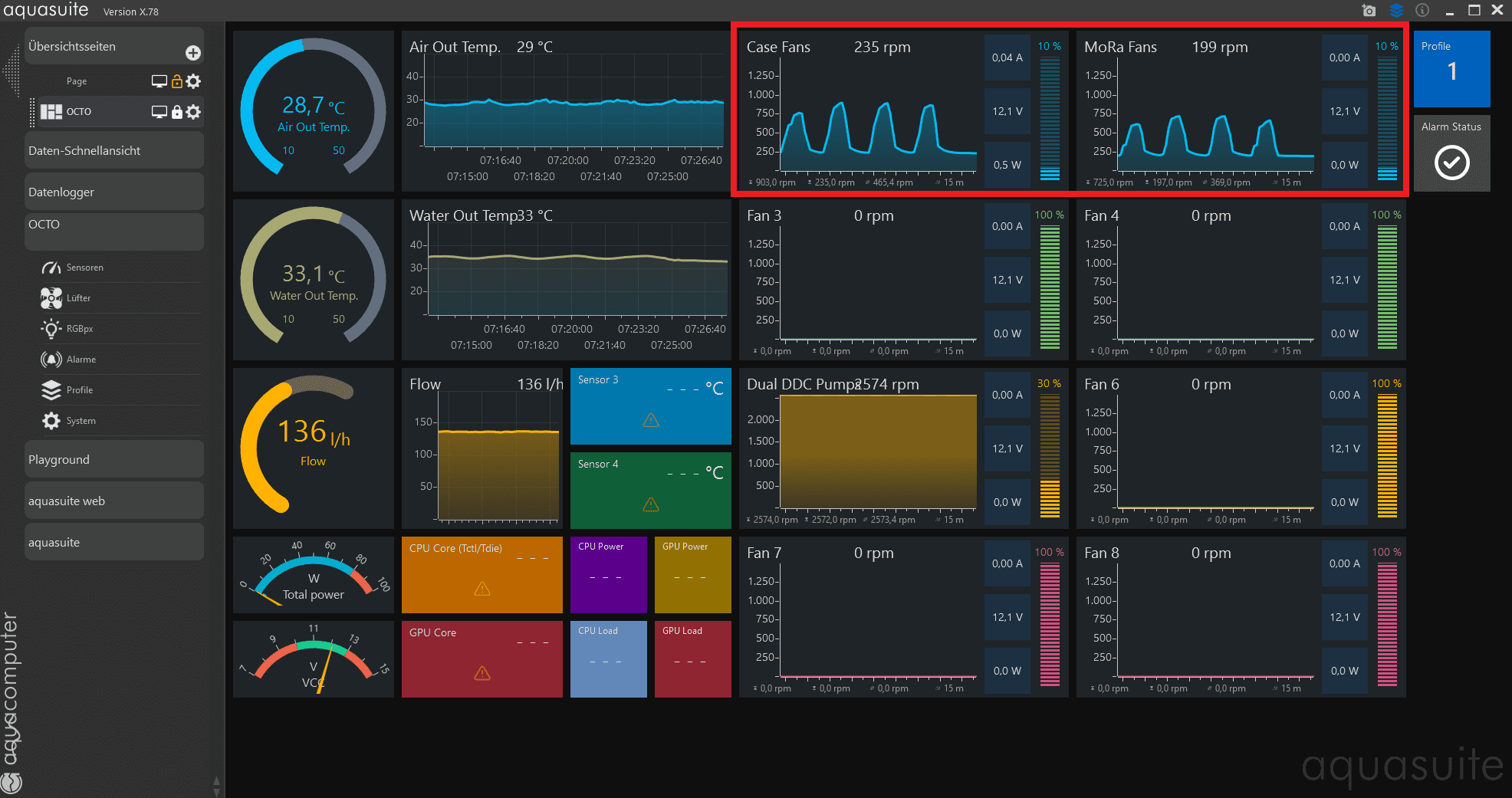
Task: Expand Daten-Schnellansicht section
Action: (114, 150)
